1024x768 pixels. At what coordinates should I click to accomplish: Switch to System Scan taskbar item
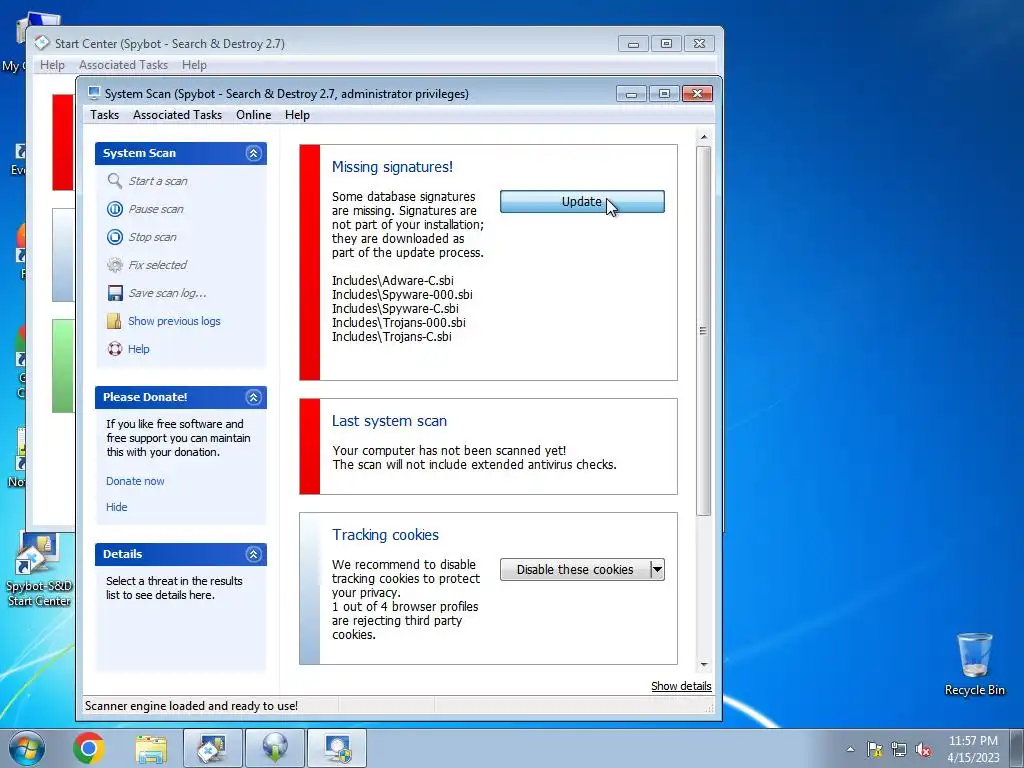337,748
